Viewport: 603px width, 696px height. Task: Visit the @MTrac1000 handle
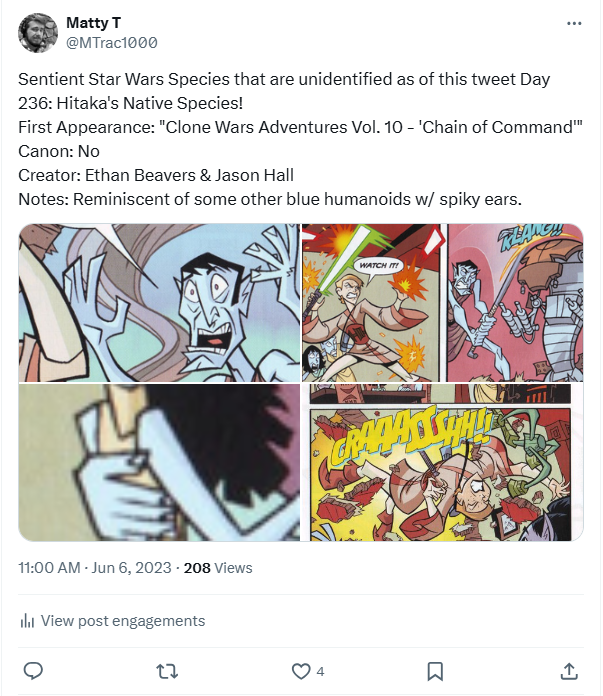(111, 43)
